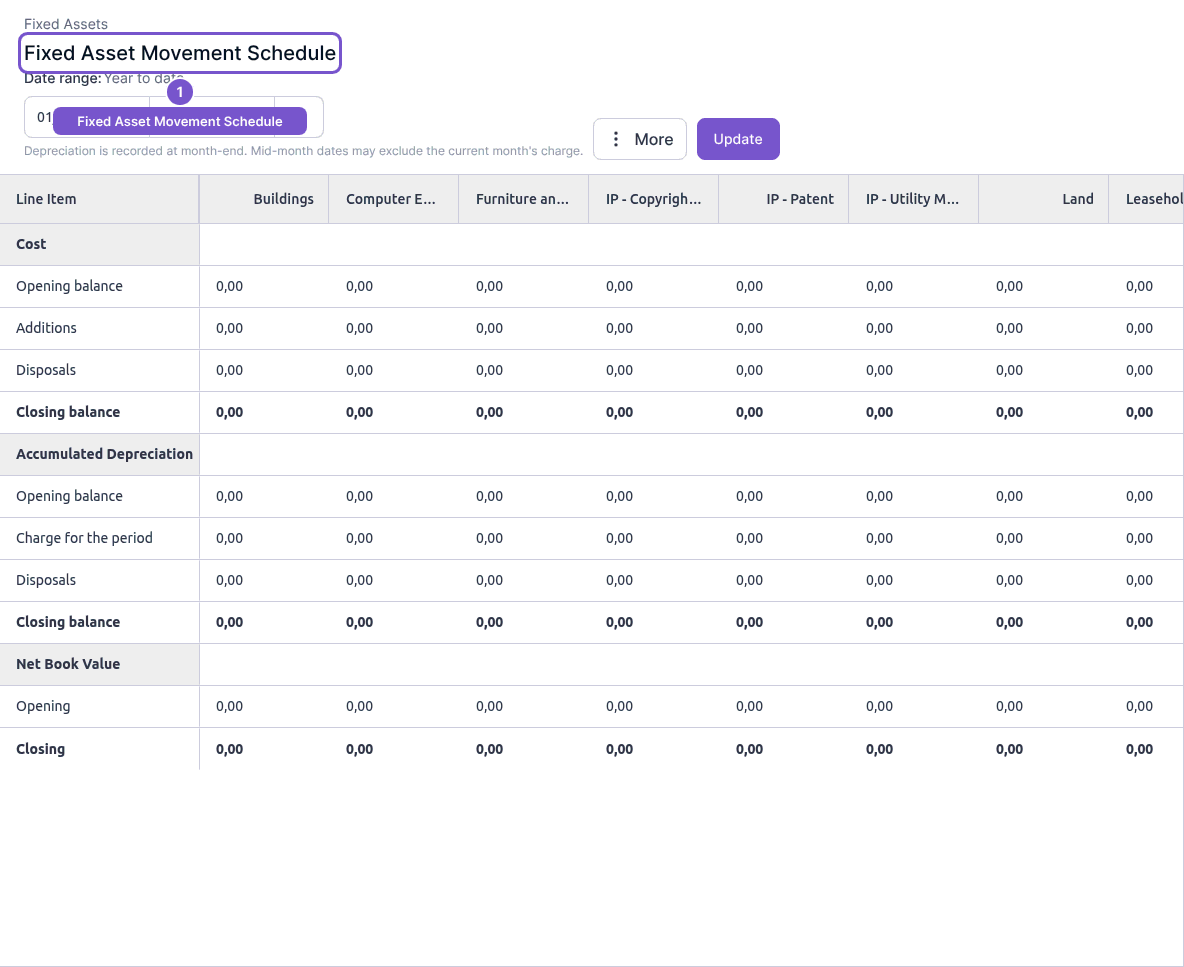Select Disposals label under Accumulated Depreciation

point(46,580)
